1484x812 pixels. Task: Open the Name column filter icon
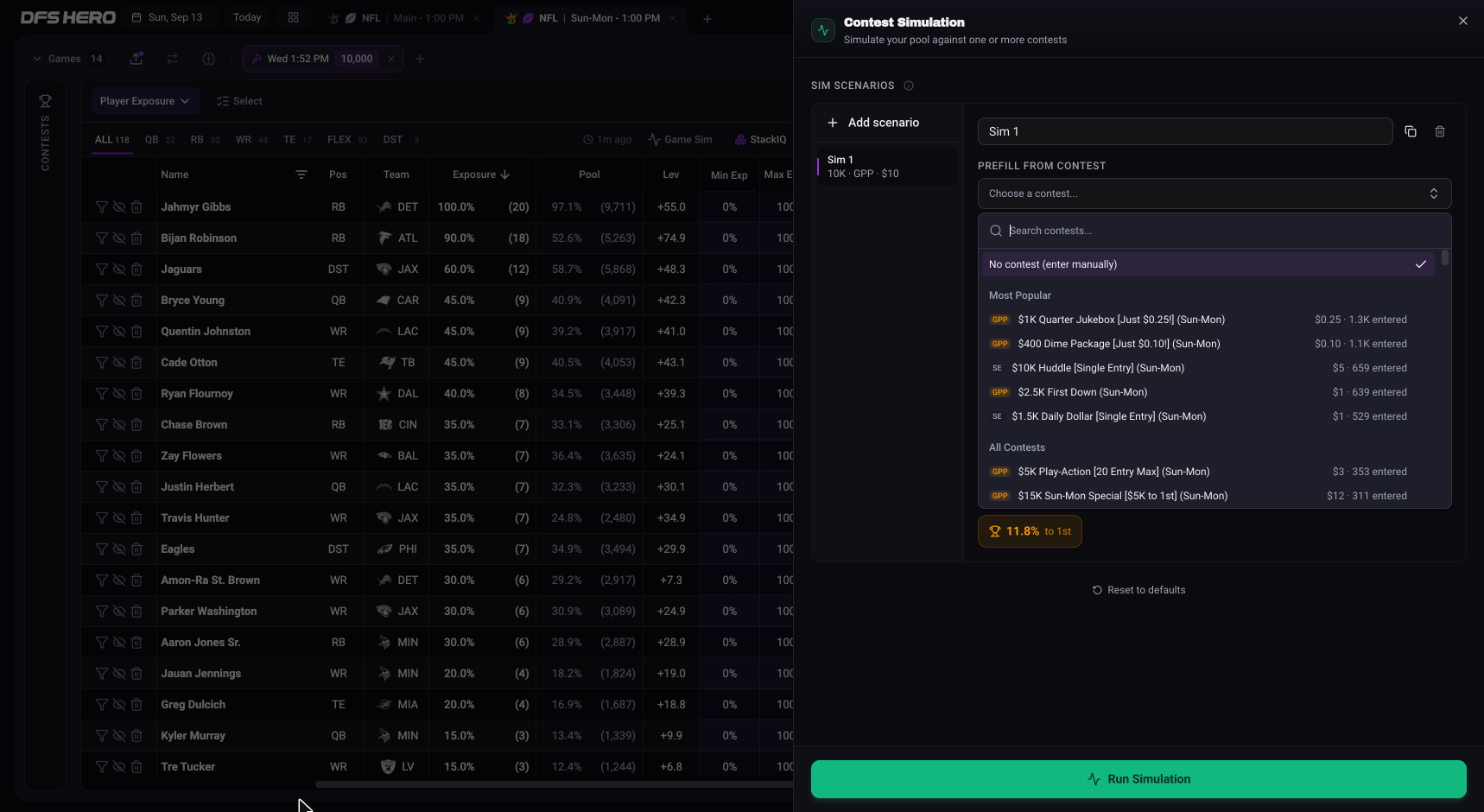click(301, 175)
